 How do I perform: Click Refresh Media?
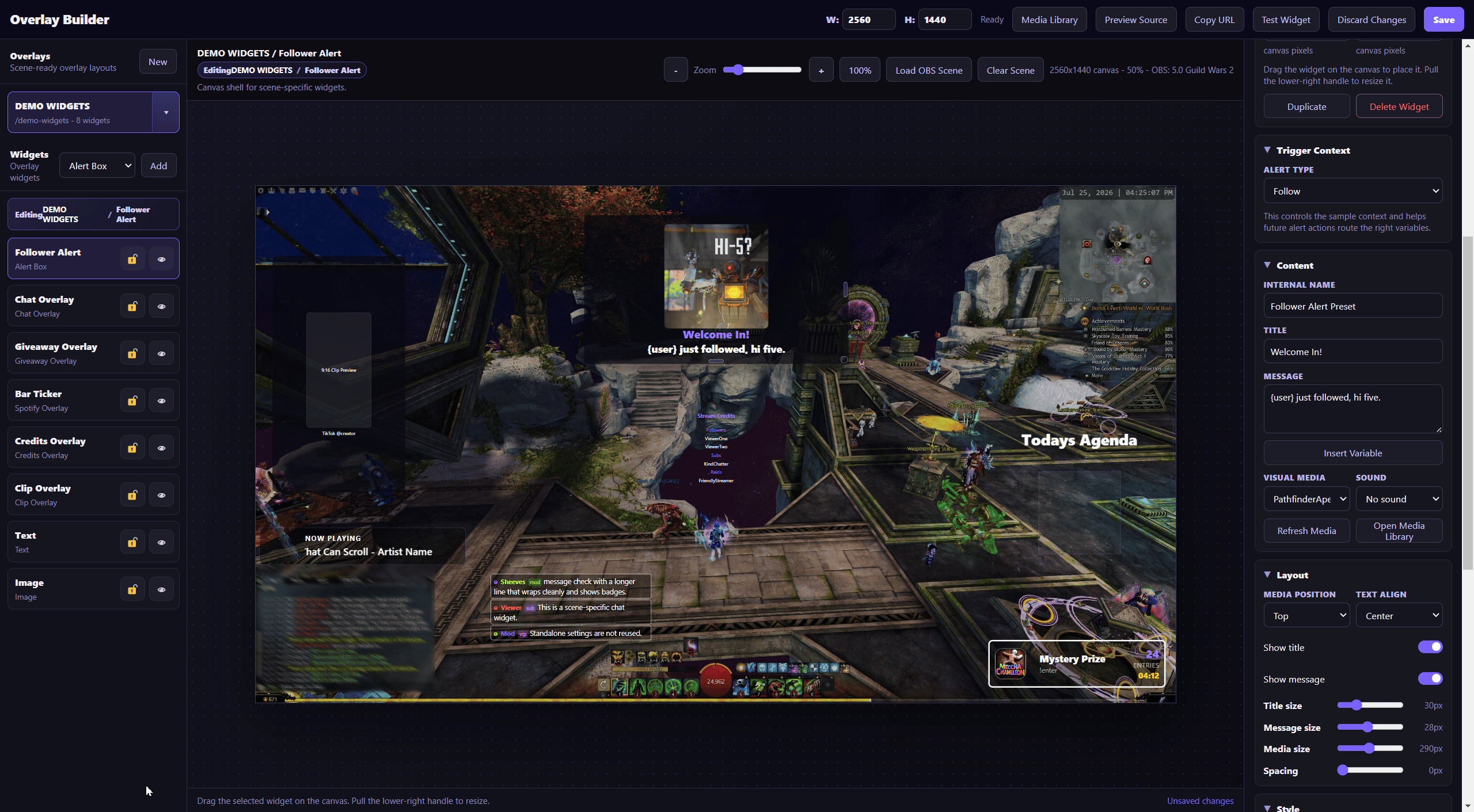1306,531
